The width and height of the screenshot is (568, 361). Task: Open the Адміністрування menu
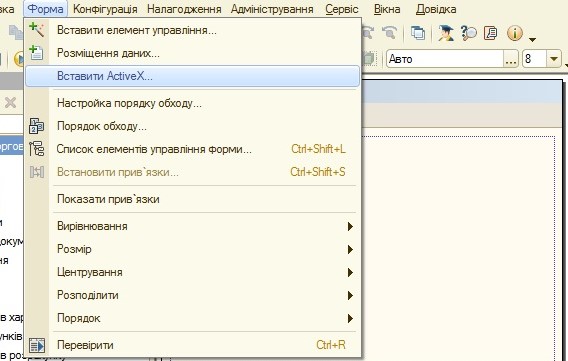point(272,9)
